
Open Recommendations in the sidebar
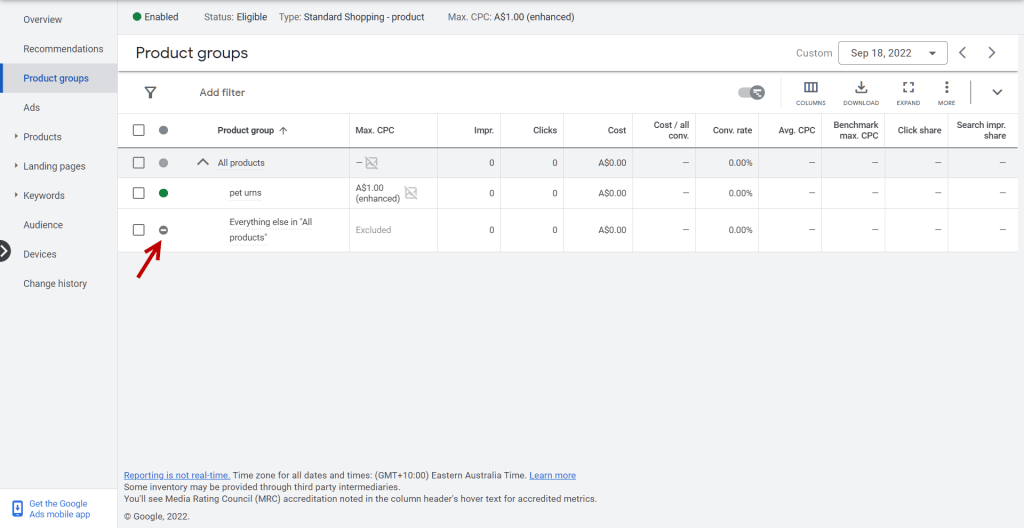pos(63,49)
